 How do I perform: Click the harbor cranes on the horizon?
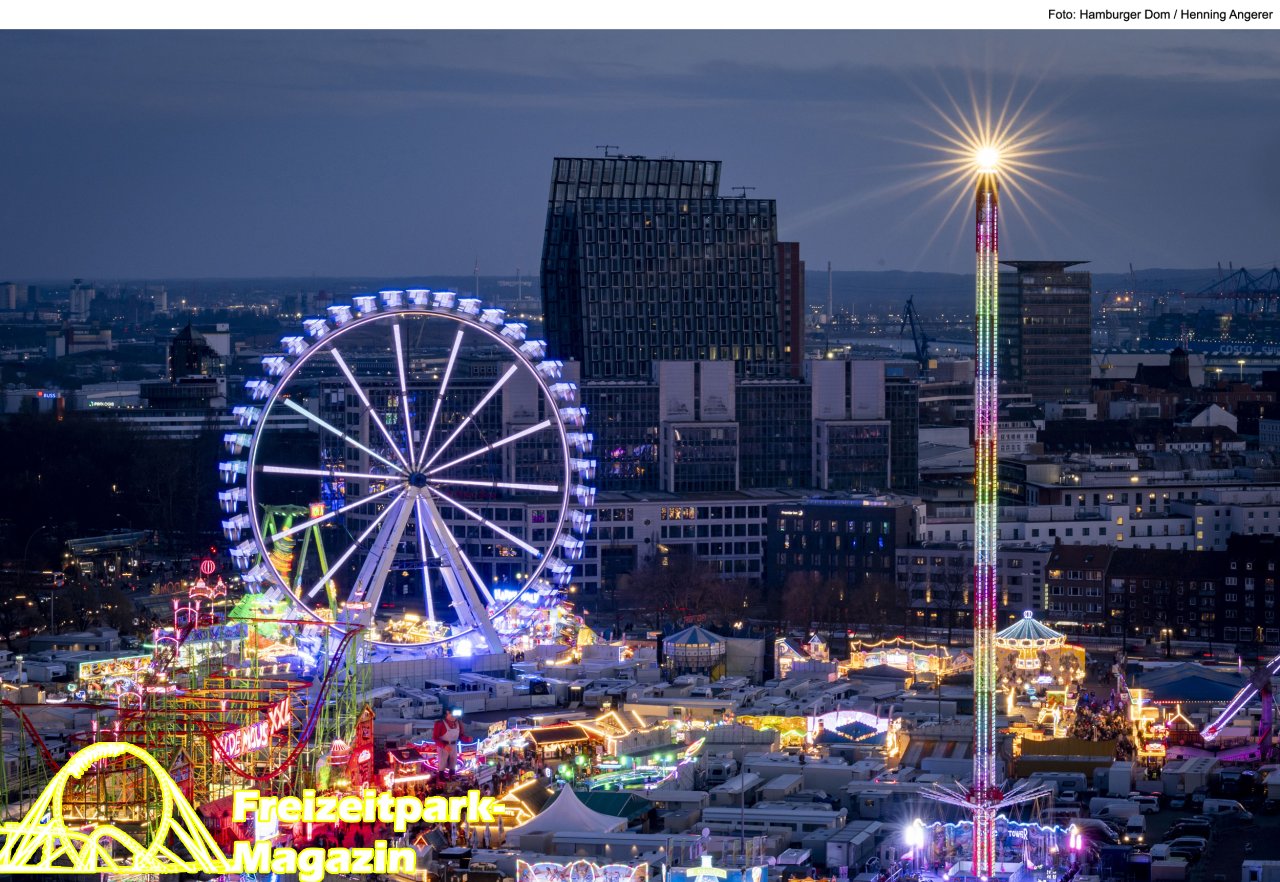tap(1240, 285)
